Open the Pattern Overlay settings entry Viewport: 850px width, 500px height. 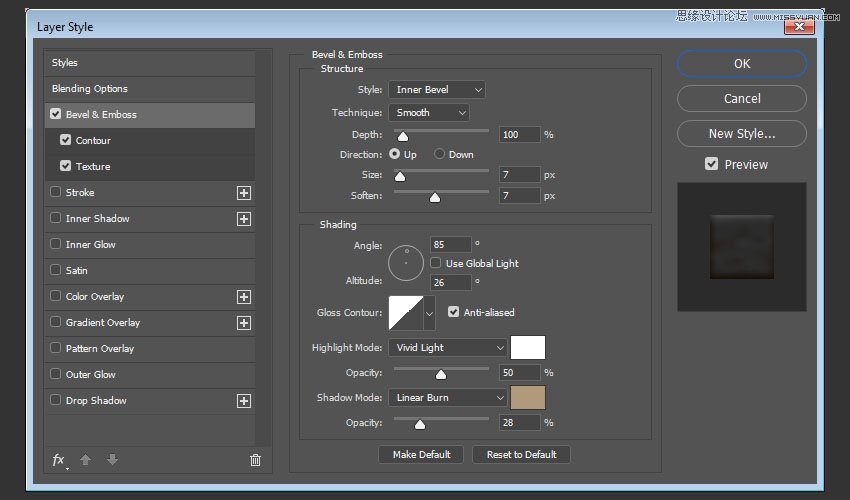(x=100, y=349)
